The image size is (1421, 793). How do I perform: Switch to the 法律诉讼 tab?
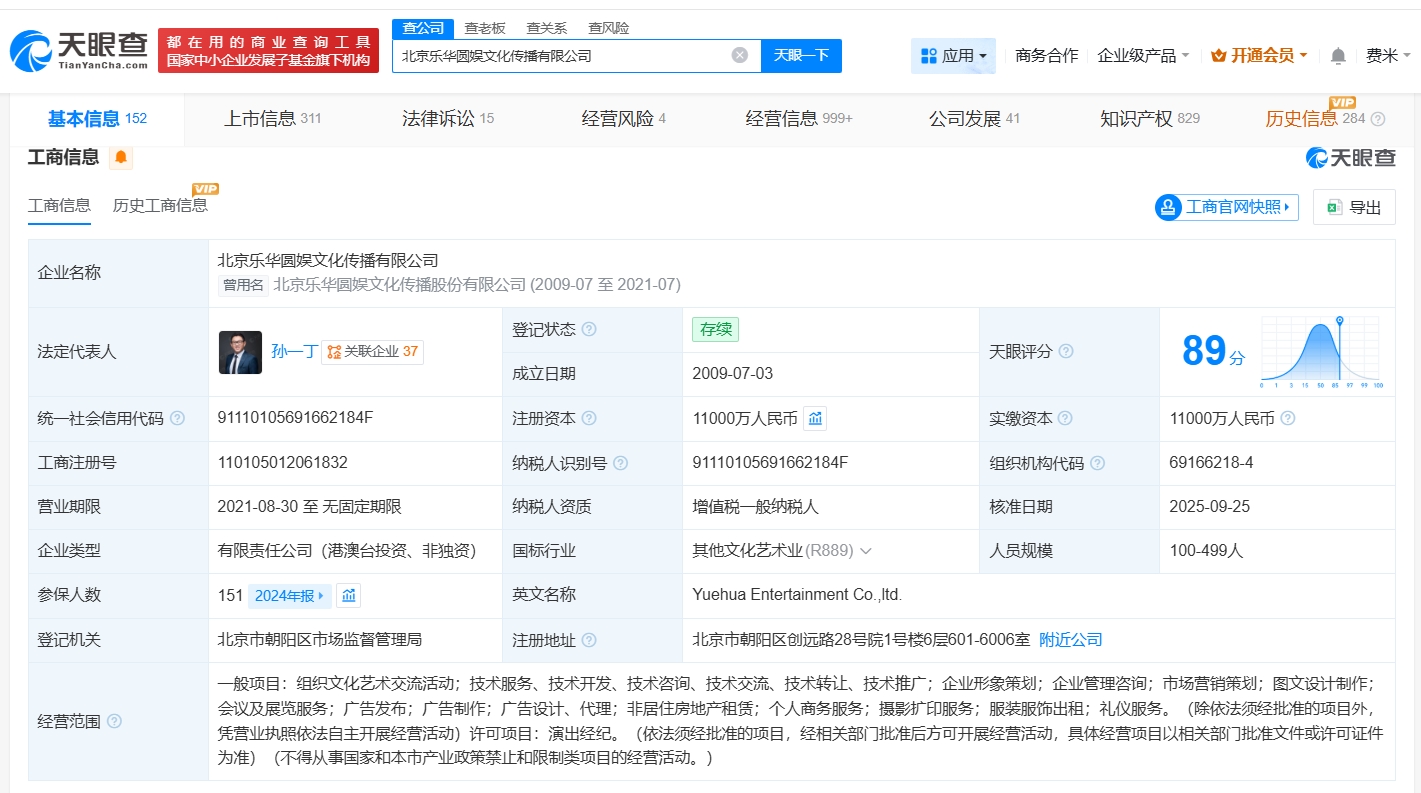pos(437,117)
